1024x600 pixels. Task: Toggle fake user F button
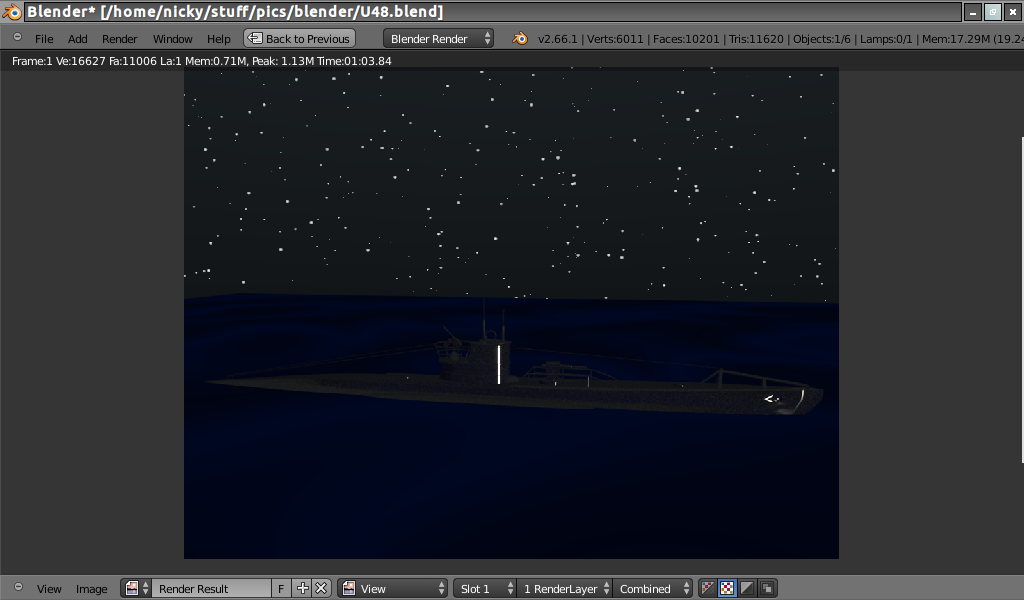[x=281, y=589]
